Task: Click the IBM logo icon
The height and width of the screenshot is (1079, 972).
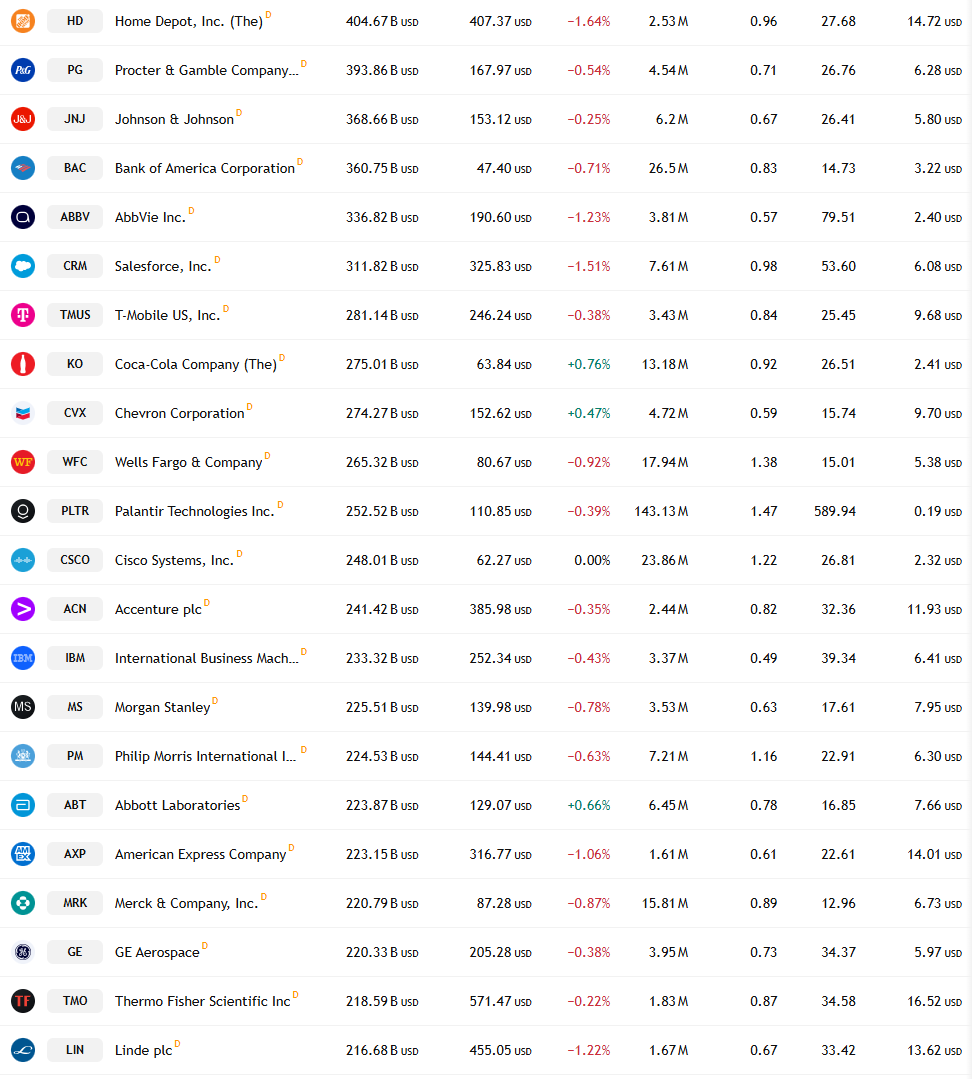Action: click(23, 658)
